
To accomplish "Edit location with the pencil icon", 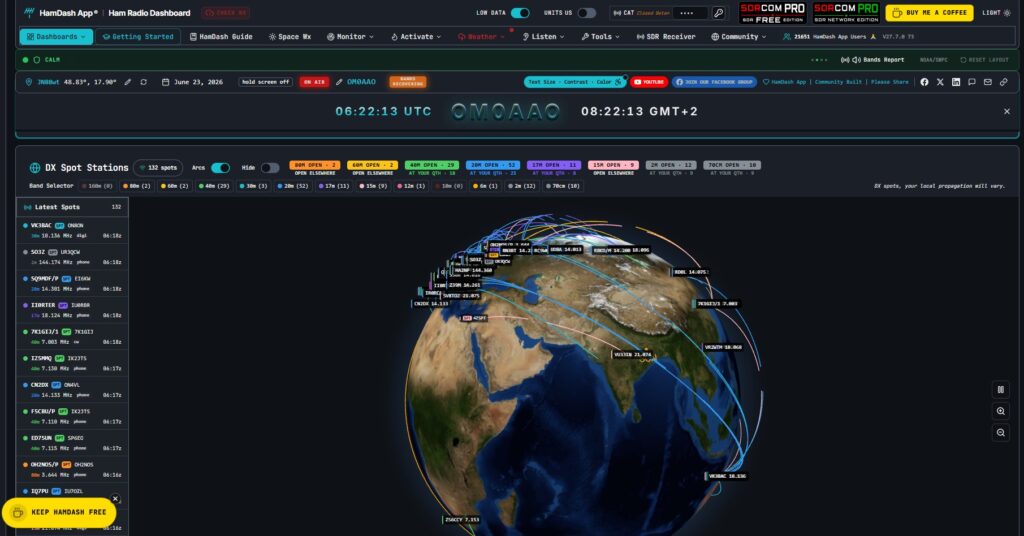I will pyautogui.click(x=128, y=82).
